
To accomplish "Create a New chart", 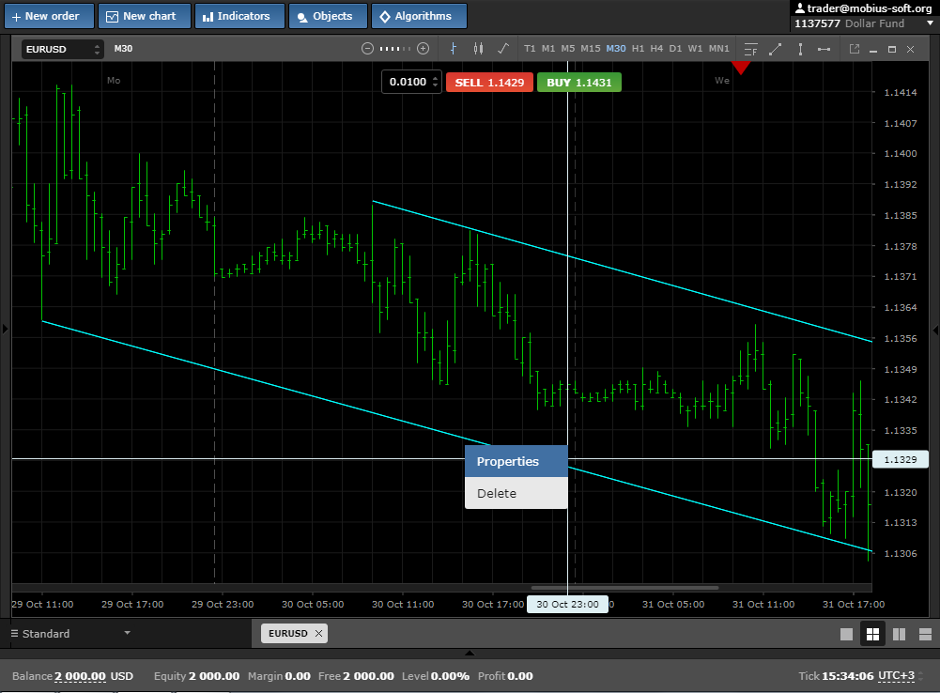I will coord(144,16).
